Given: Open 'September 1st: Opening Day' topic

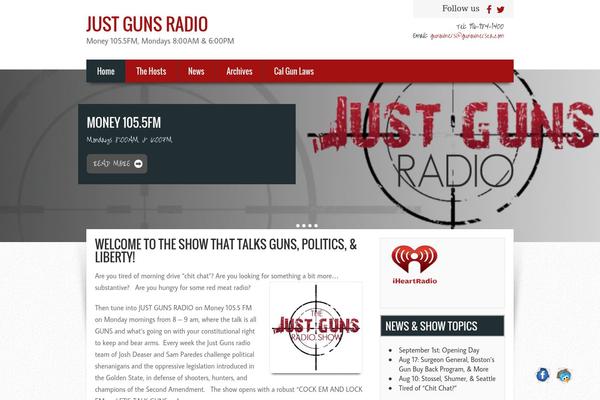Looking at the screenshot, I should click(439, 350).
